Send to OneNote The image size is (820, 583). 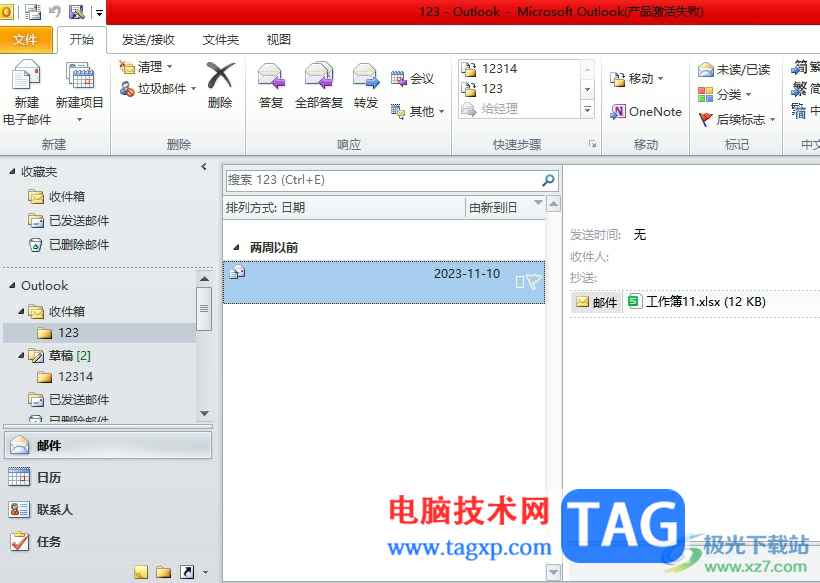pos(646,111)
